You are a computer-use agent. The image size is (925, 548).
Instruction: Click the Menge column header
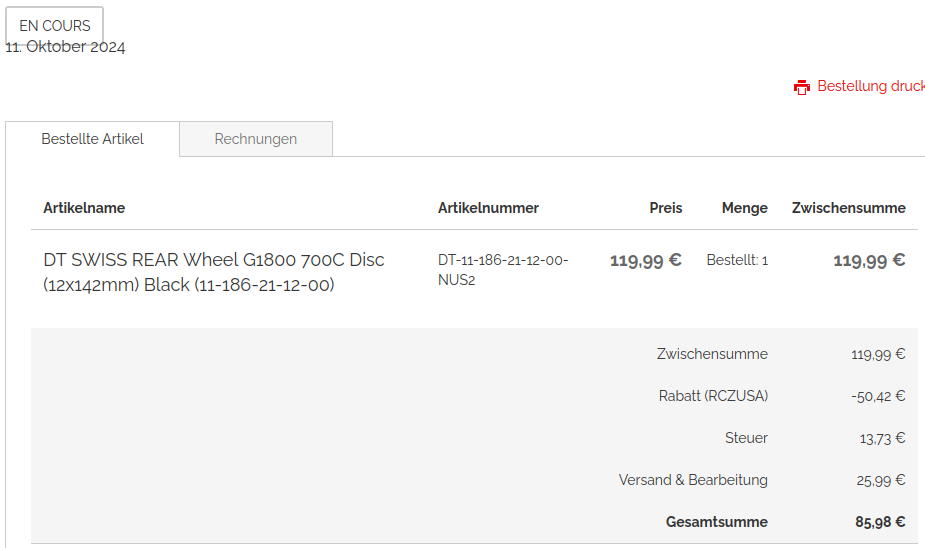point(745,208)
